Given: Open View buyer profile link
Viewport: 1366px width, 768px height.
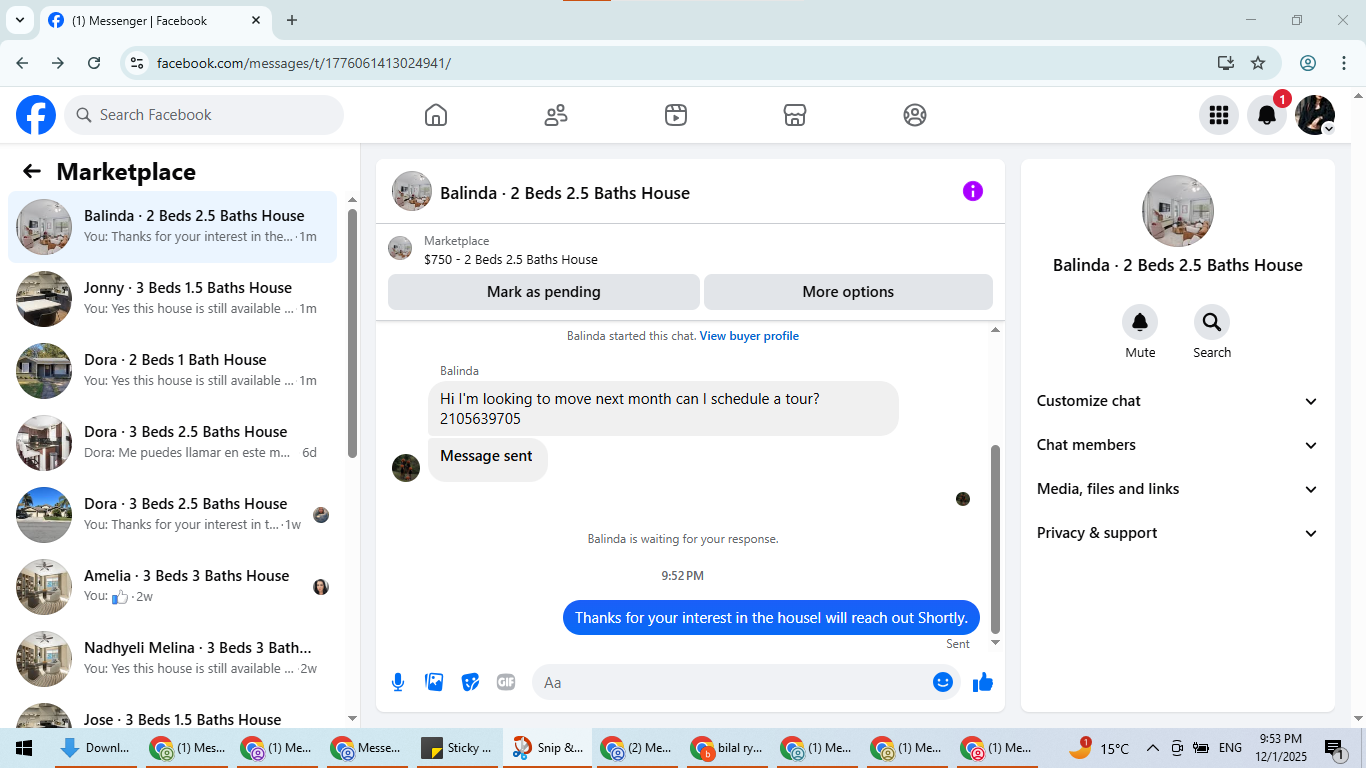Looking at the screenshot, I should click(x=749, y=336).
